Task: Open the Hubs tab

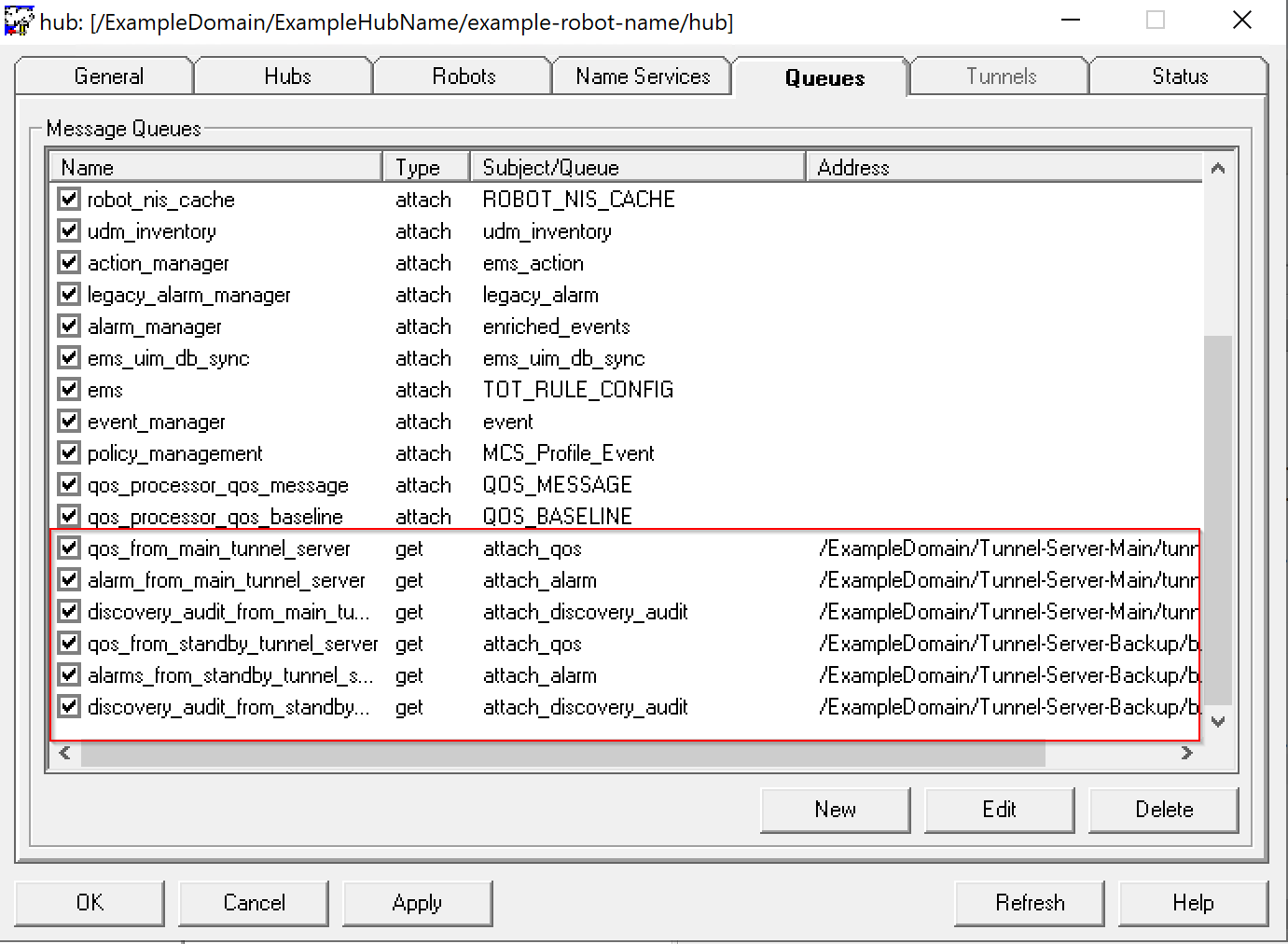Action: tap(285, 76)
